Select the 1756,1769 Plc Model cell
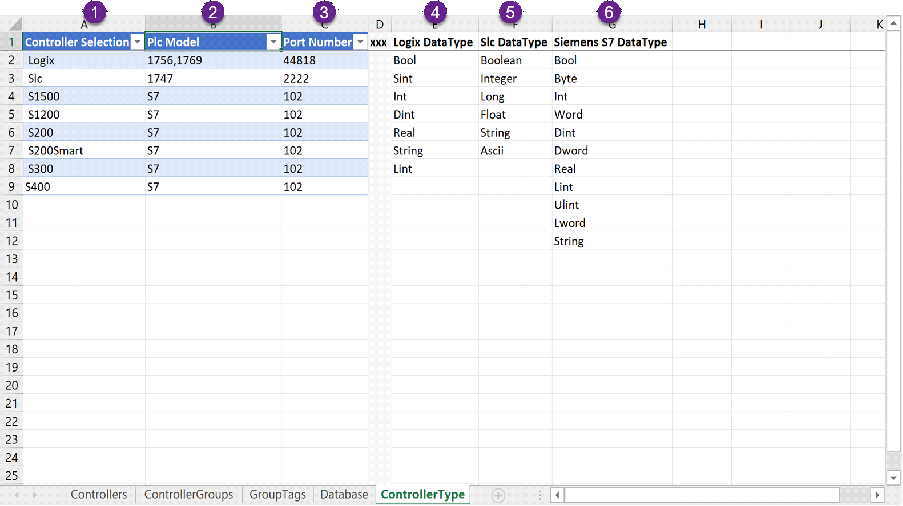This screenshot has width=903, height=506. point(213,60)
